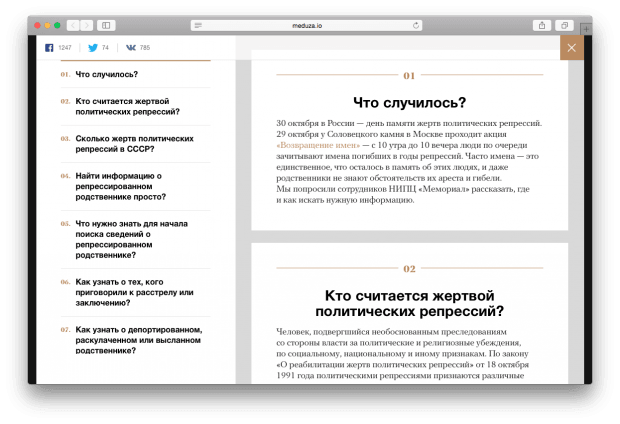The height and width of the screenshot is (424, 620).
Task: Select «Кто считается жертвой политических репрессий?» in sidebar
Action: 122,106
